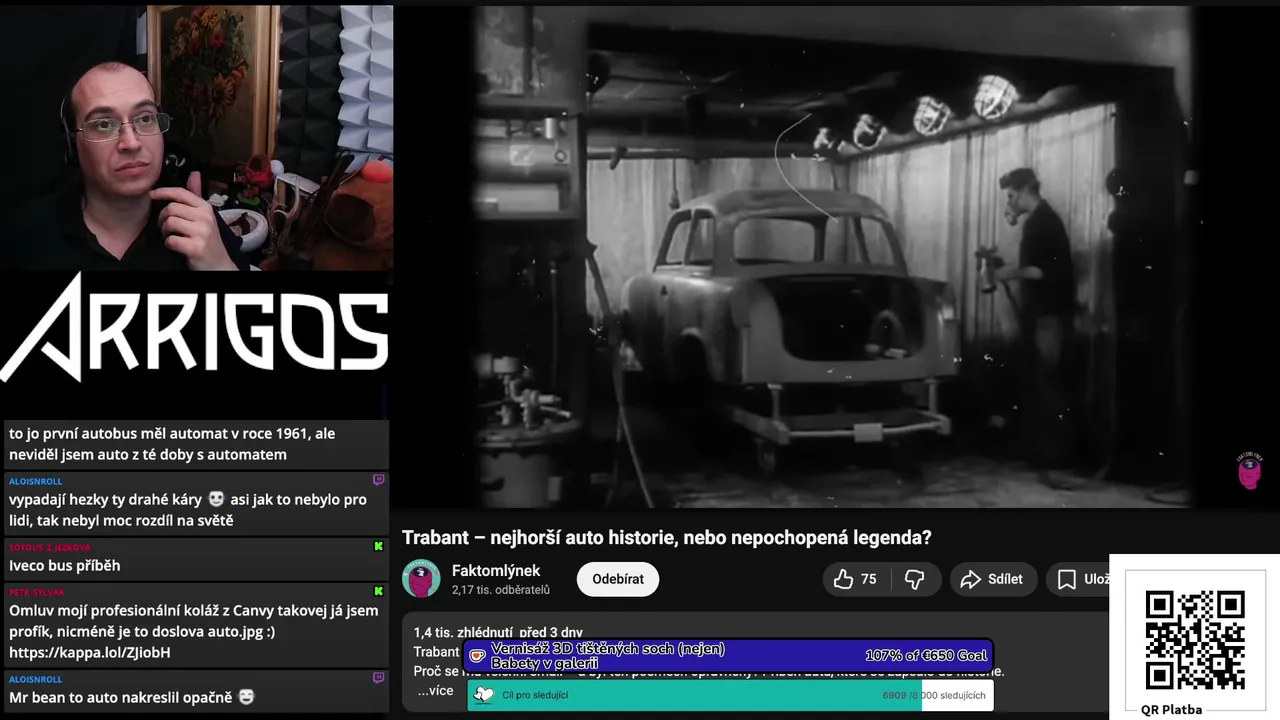Click the Trabant video title text
The image size is (1280, 720).
point(666,537)
